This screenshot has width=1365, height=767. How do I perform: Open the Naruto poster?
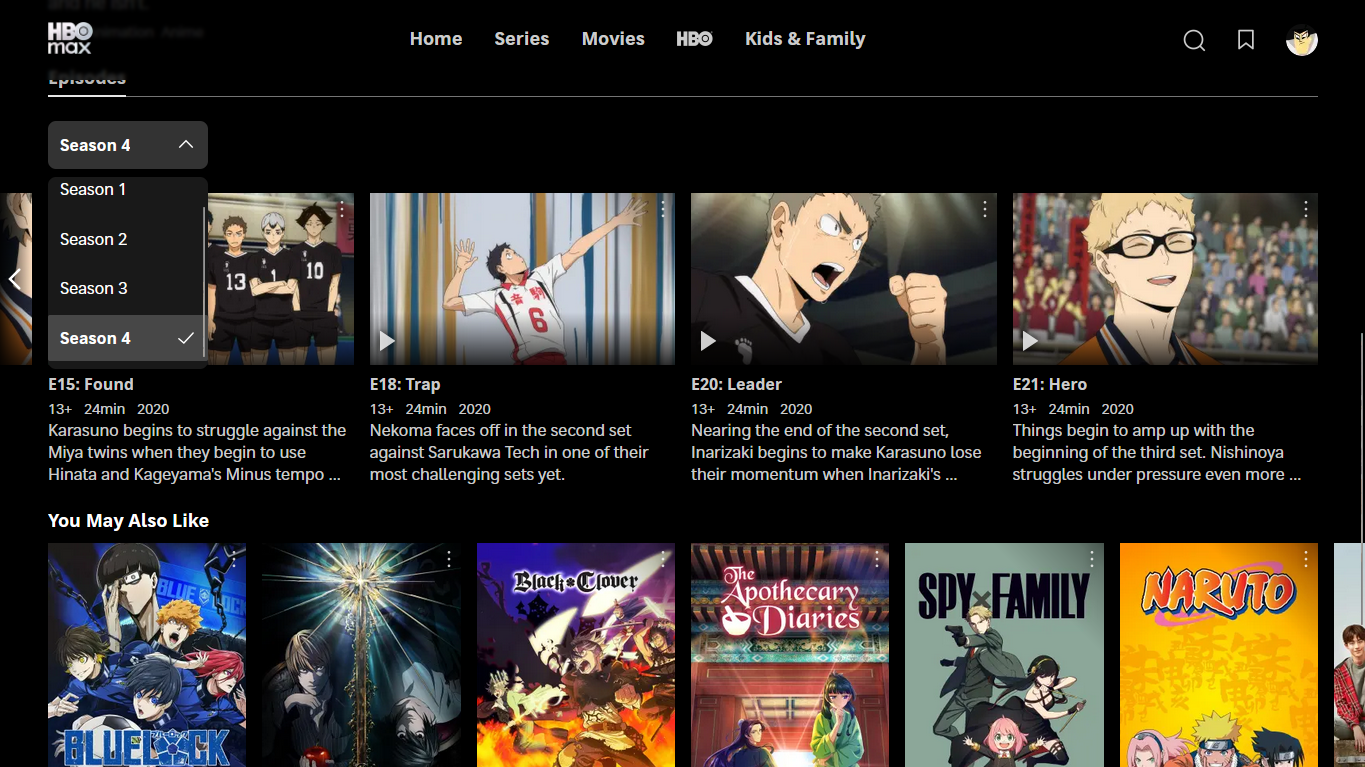[1219, 655]
